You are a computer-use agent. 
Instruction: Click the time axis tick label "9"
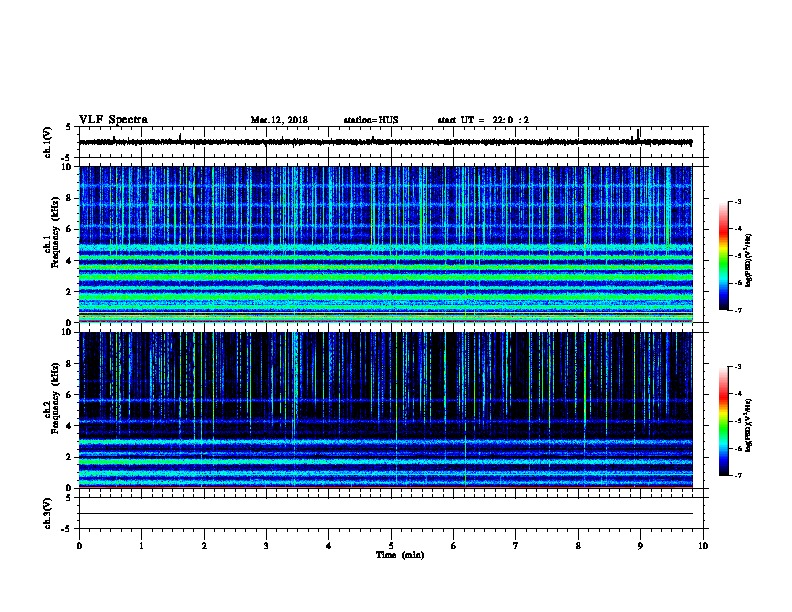640,545
